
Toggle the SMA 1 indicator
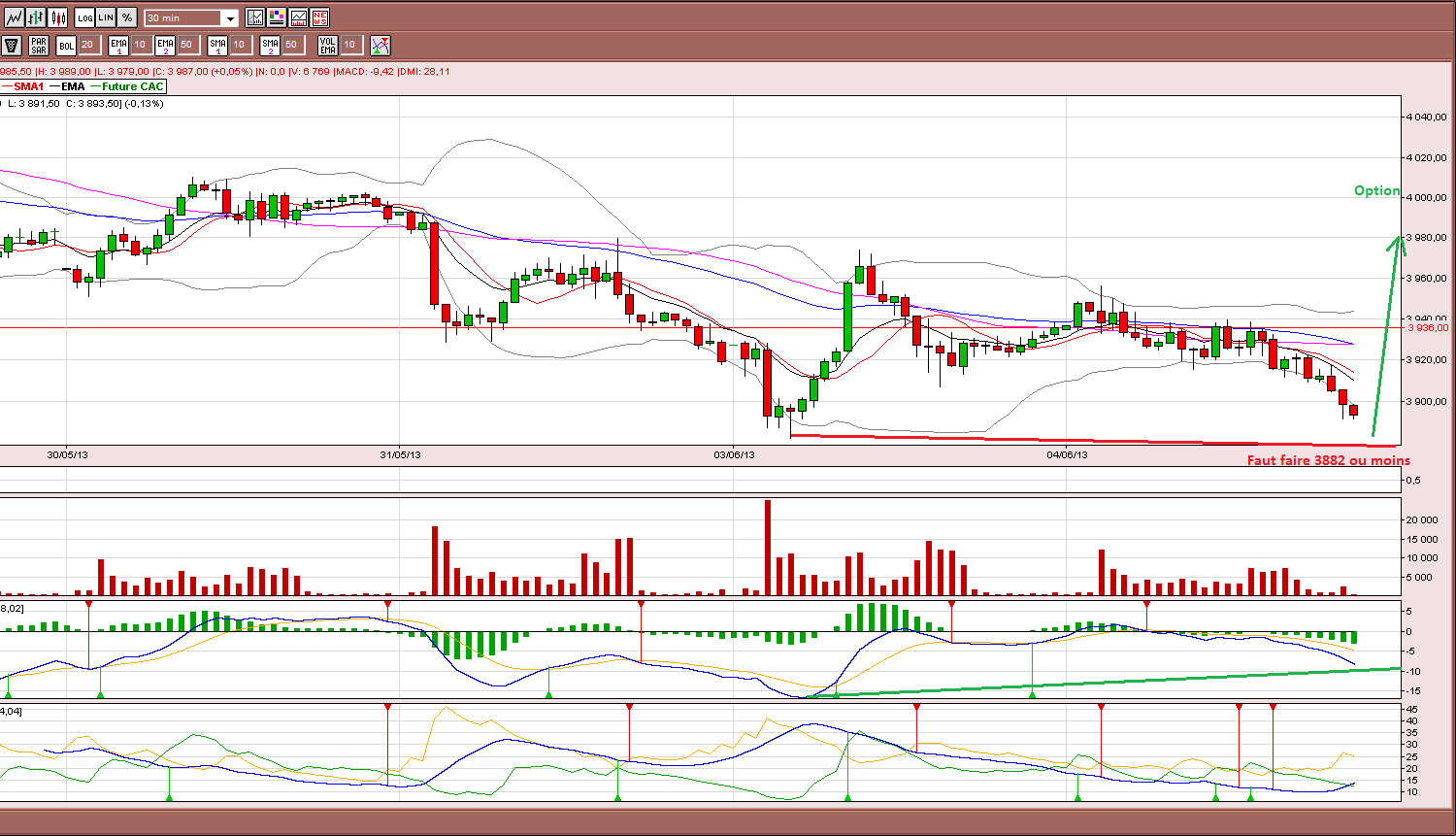coord(217,45)
